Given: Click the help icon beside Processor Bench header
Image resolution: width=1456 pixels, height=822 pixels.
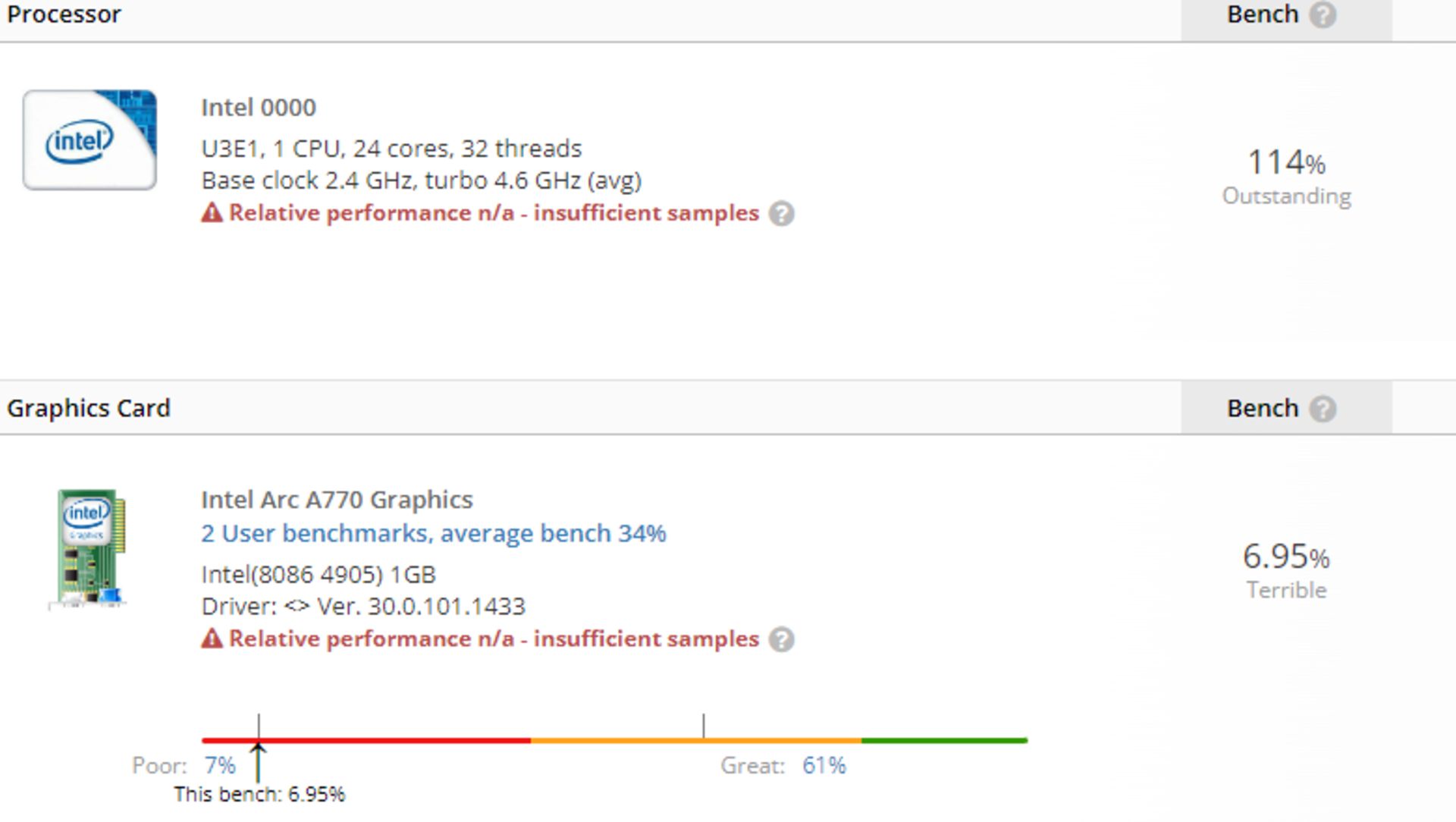Looking at the screenshot, I should tap(1323, 14).
